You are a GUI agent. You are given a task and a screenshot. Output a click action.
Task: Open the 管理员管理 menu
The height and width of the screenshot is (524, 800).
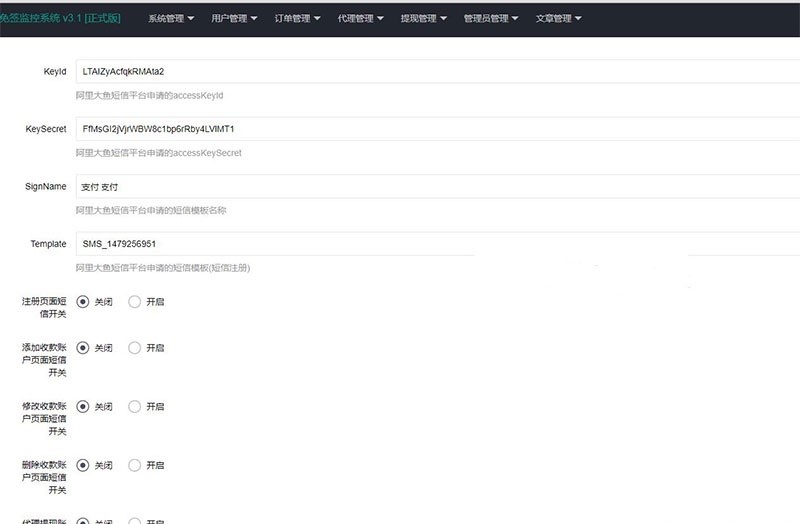(490, 18)
